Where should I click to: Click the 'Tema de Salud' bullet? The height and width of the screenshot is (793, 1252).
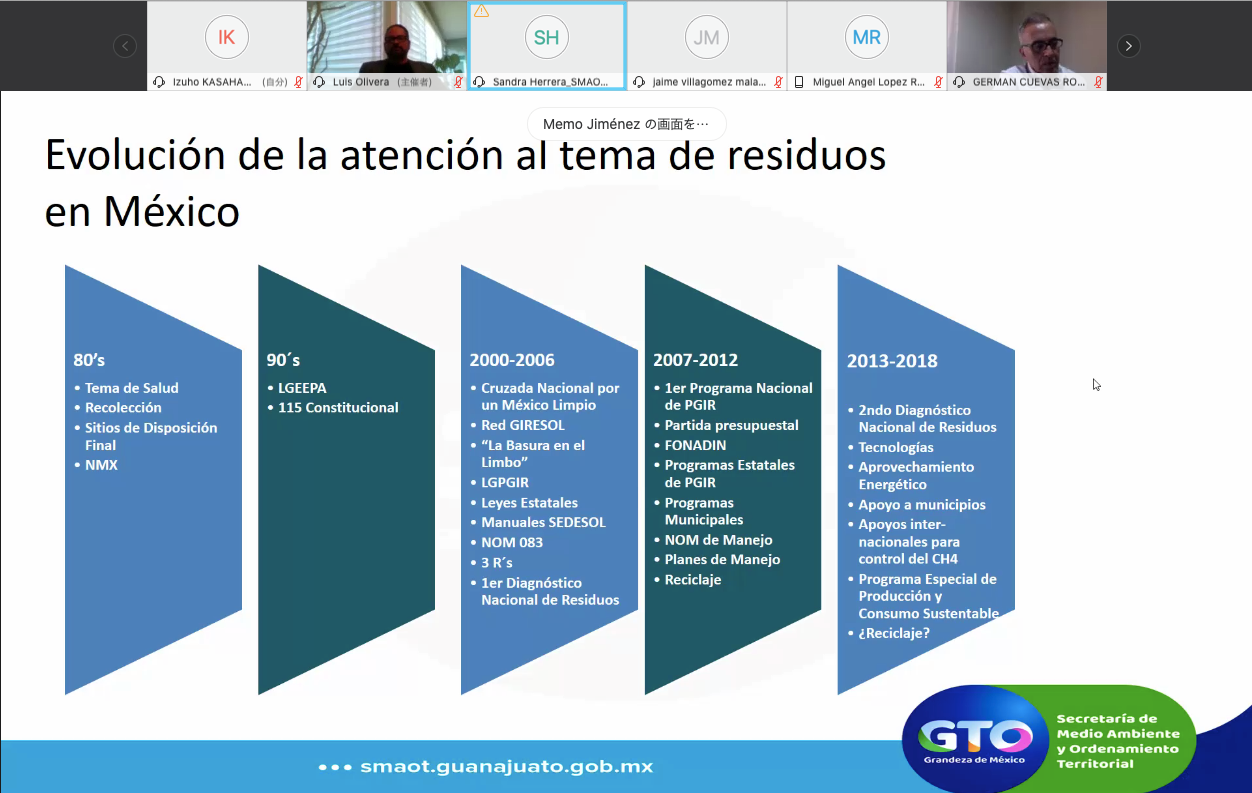tap(131, 388)
